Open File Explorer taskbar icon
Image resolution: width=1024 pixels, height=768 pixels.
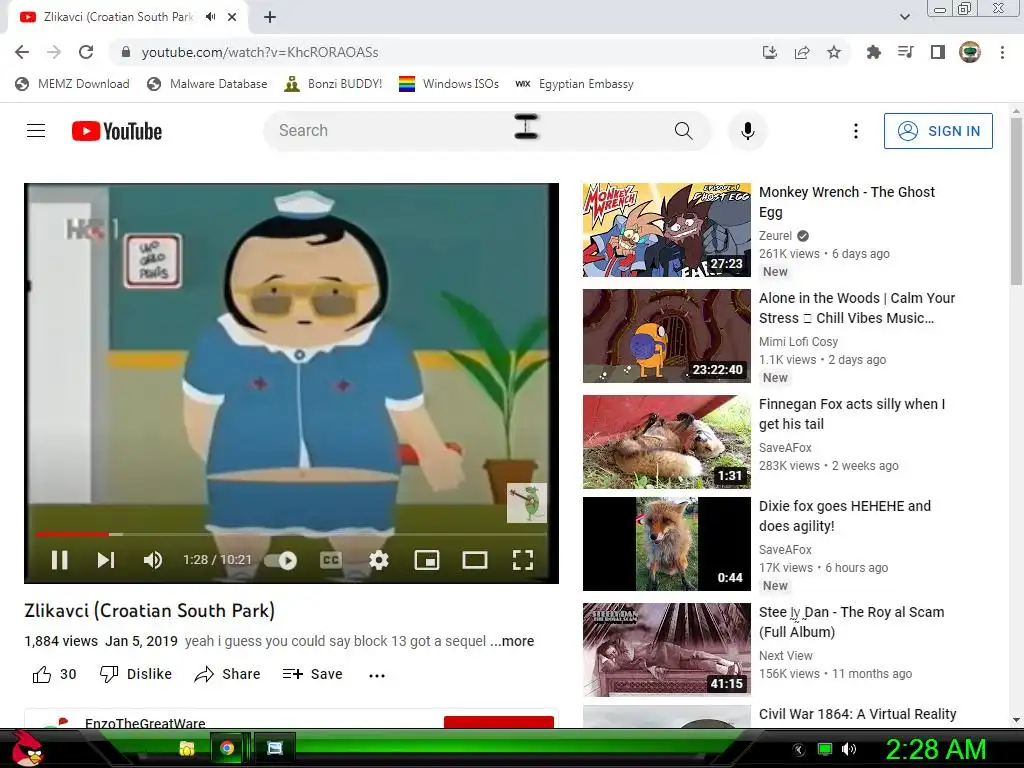[187, 748]
